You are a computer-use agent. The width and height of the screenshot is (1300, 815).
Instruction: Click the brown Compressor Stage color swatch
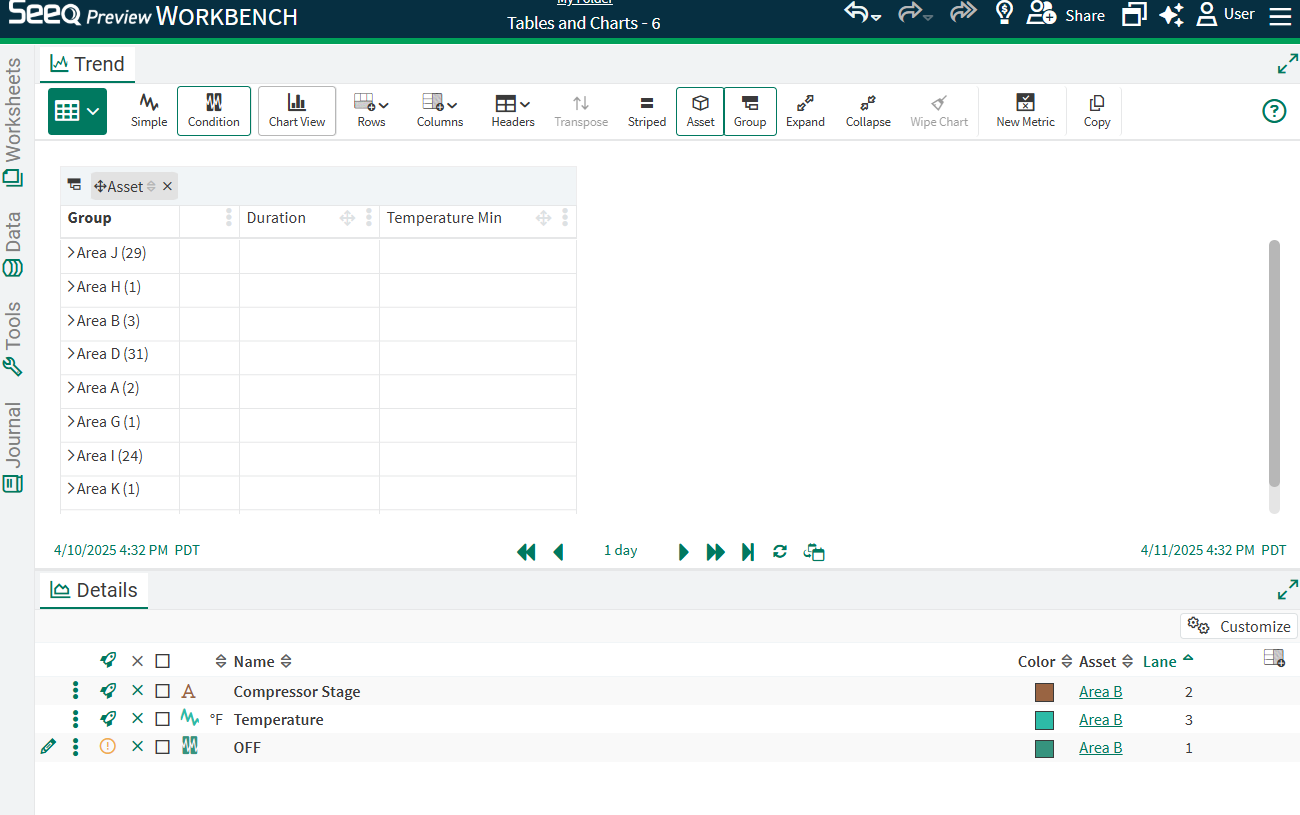tap(1044, 692)
